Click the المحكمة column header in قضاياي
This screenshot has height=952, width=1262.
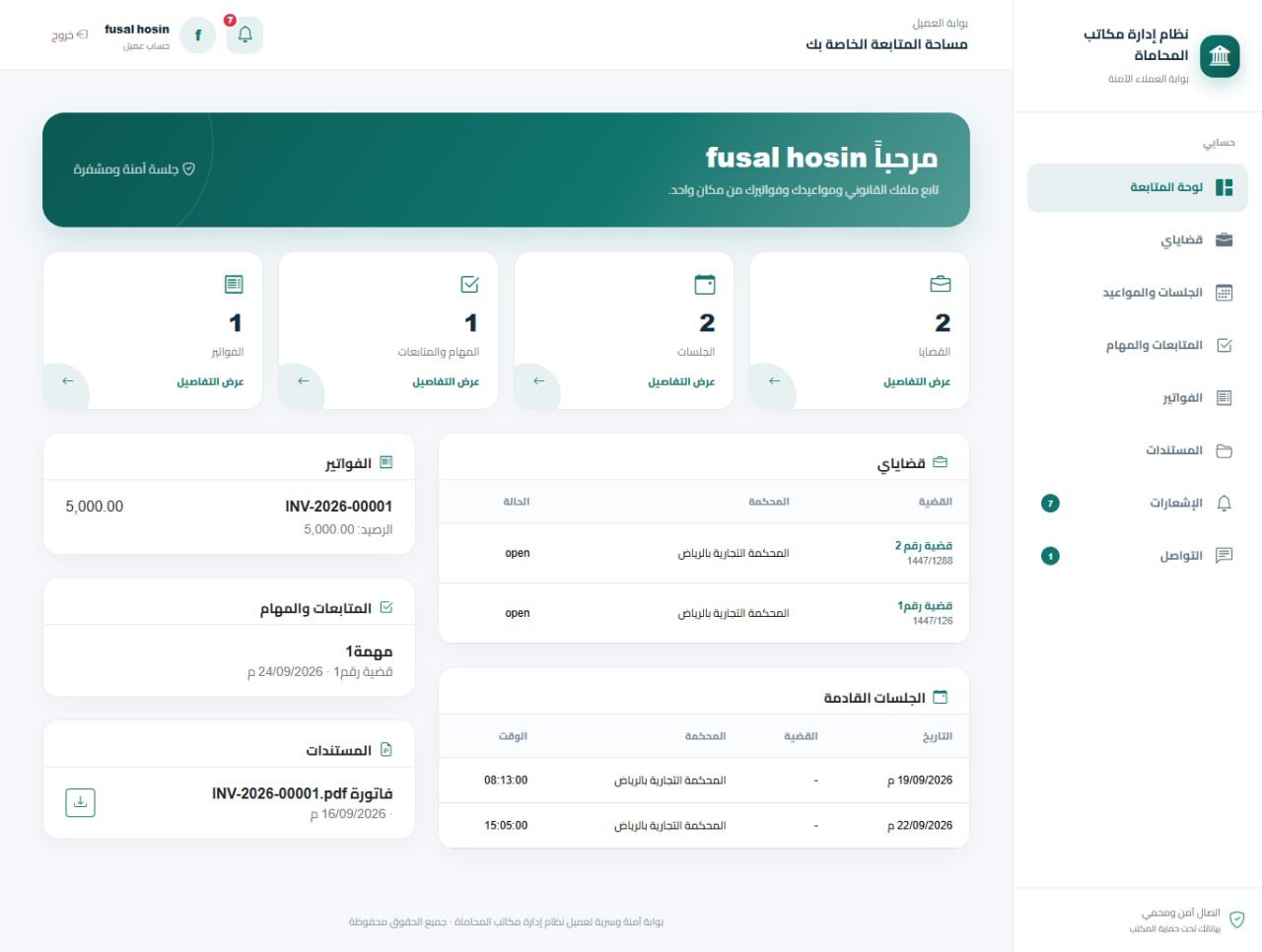[x=768, y=502]
